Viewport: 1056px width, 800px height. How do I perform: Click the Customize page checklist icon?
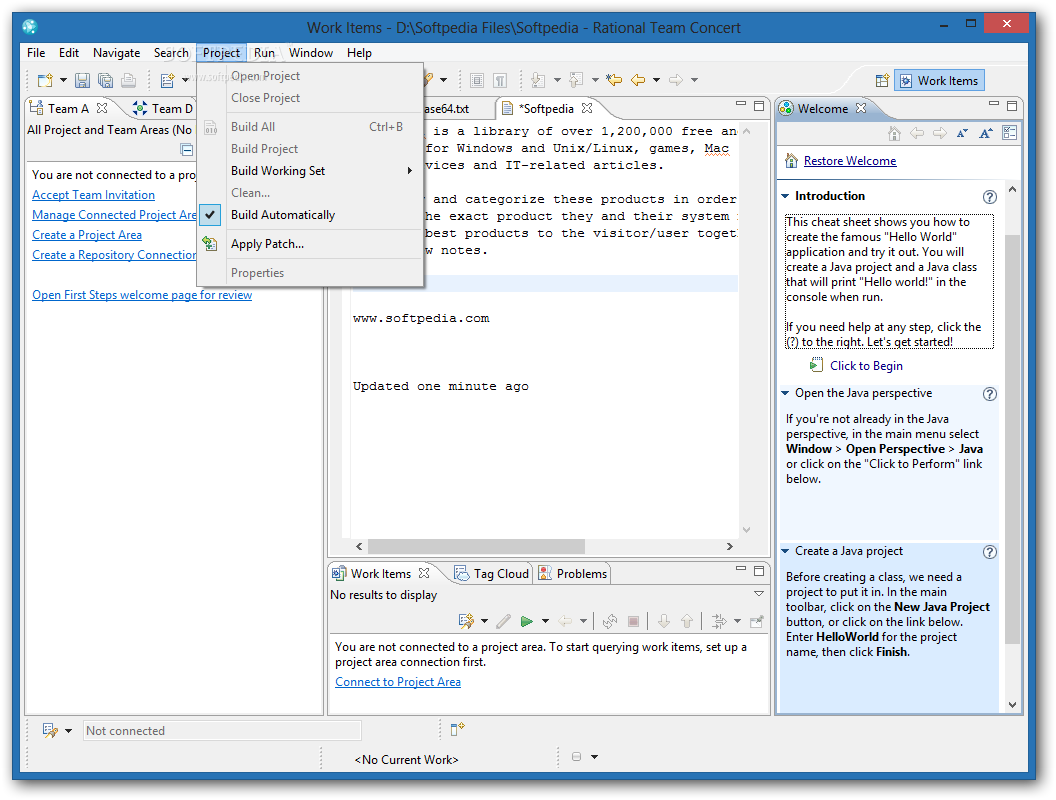(x=1010, y=133)
